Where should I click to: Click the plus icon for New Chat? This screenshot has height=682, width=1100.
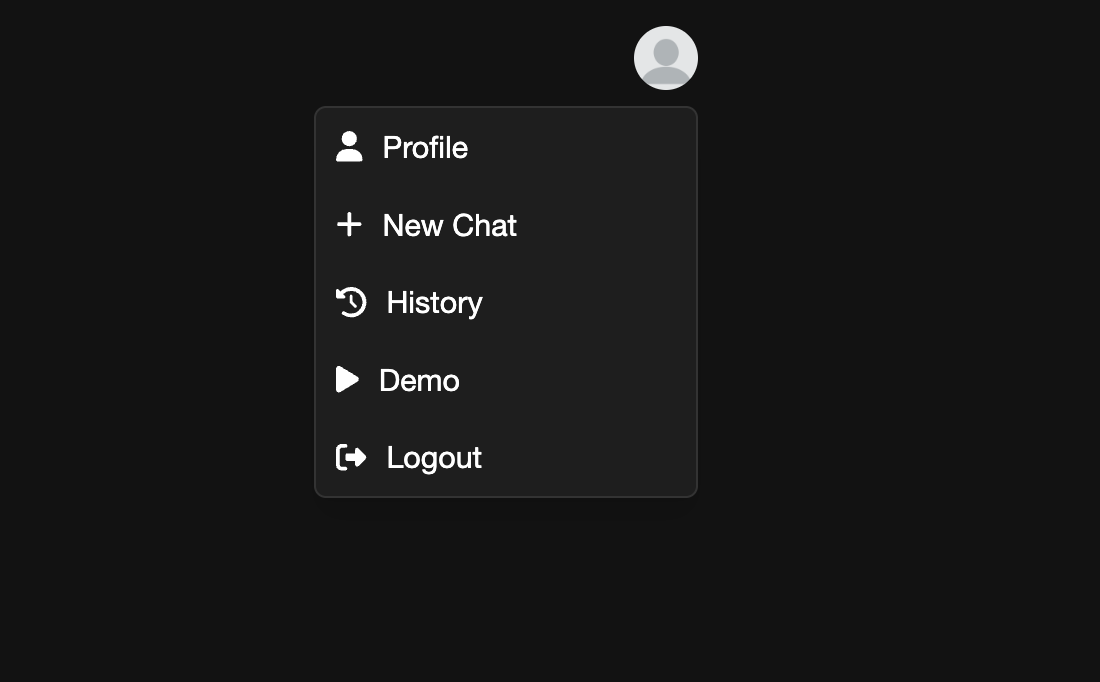click(x=349, y=225)
